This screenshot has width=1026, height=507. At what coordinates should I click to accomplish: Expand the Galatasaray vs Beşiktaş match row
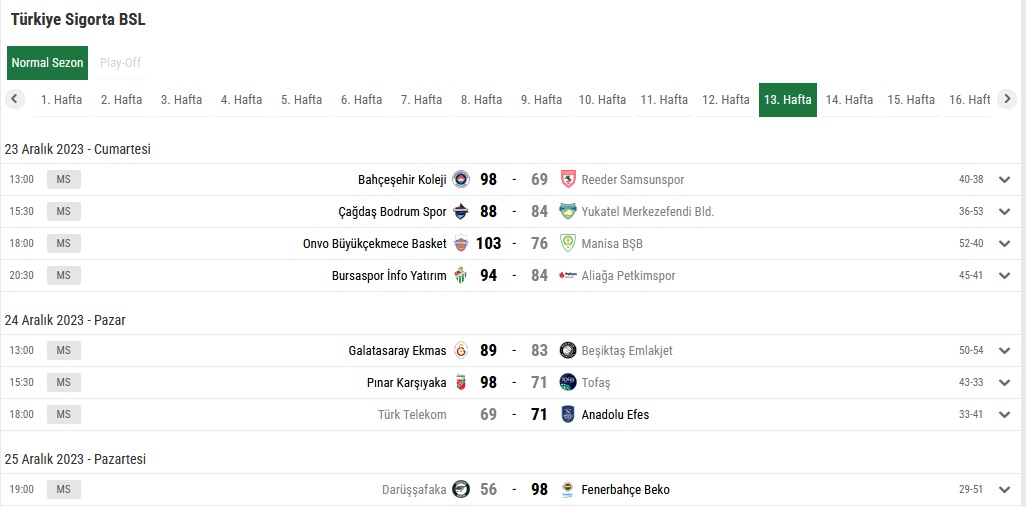1005,351
